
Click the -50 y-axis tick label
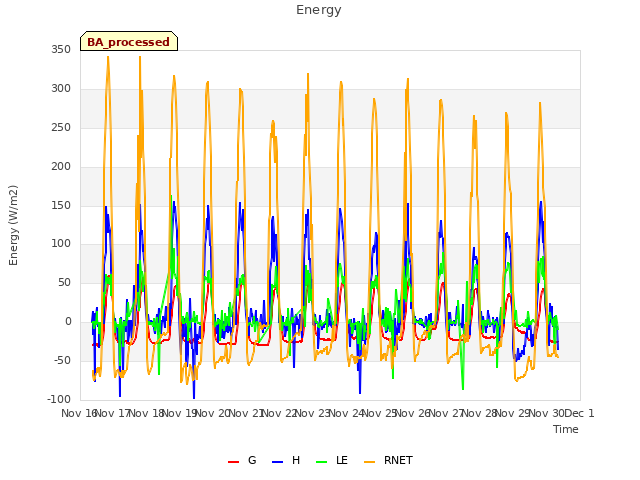(x=62, y=360)
